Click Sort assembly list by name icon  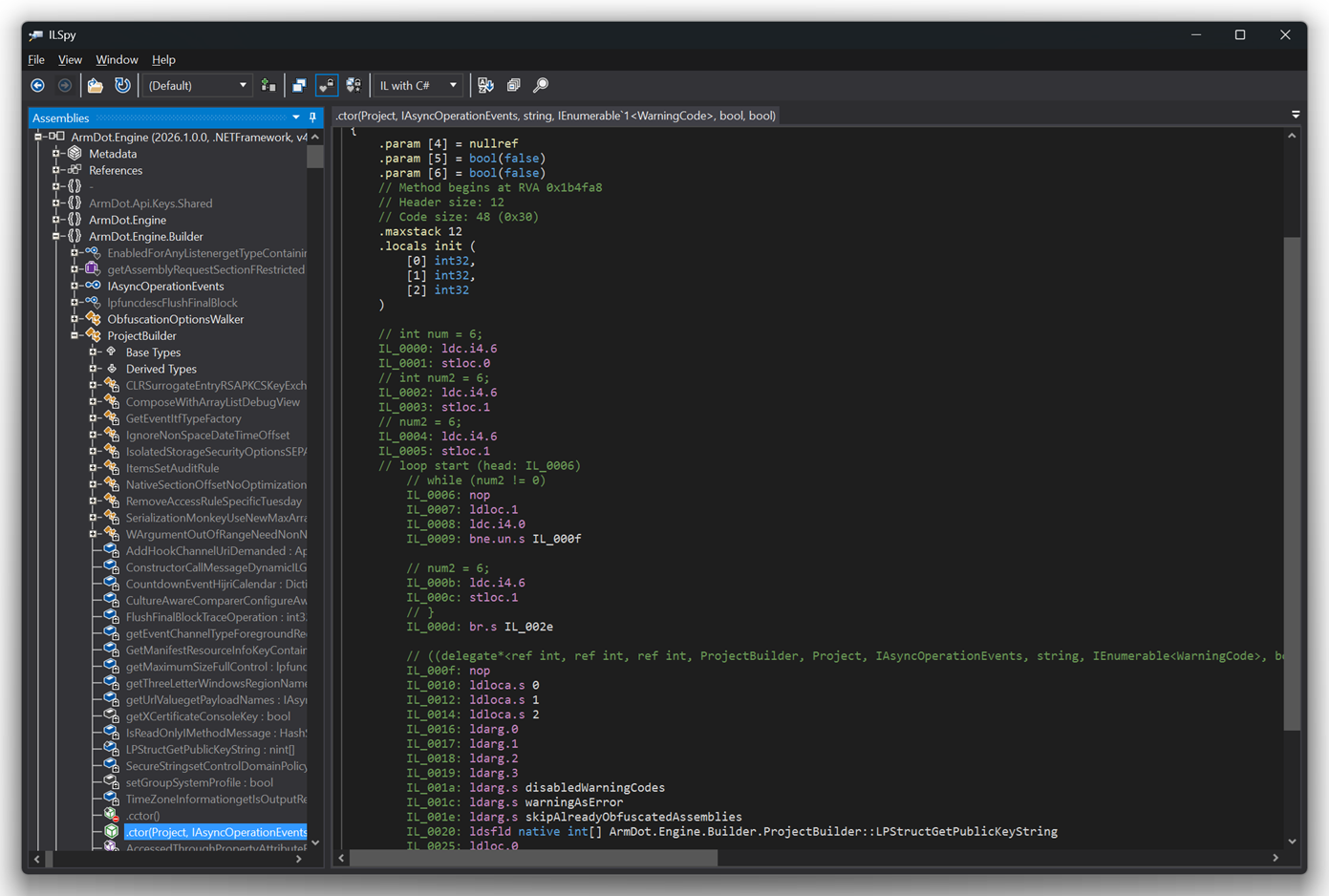tap(485, 86)
